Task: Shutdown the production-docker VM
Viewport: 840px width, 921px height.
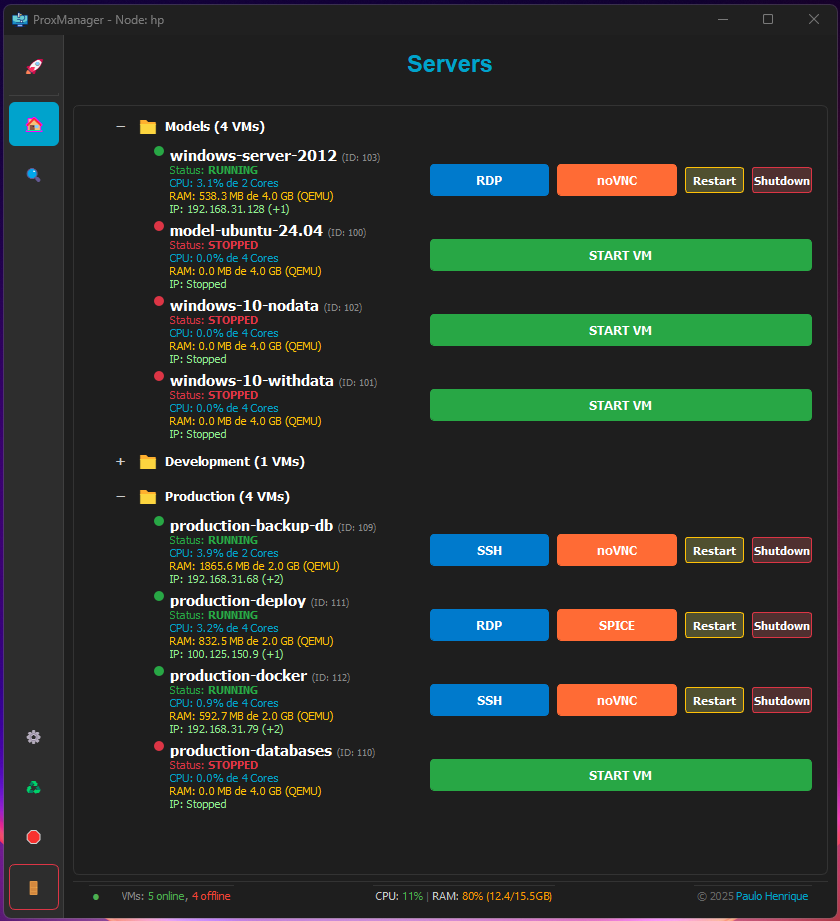Action: [x=781, y=700]
